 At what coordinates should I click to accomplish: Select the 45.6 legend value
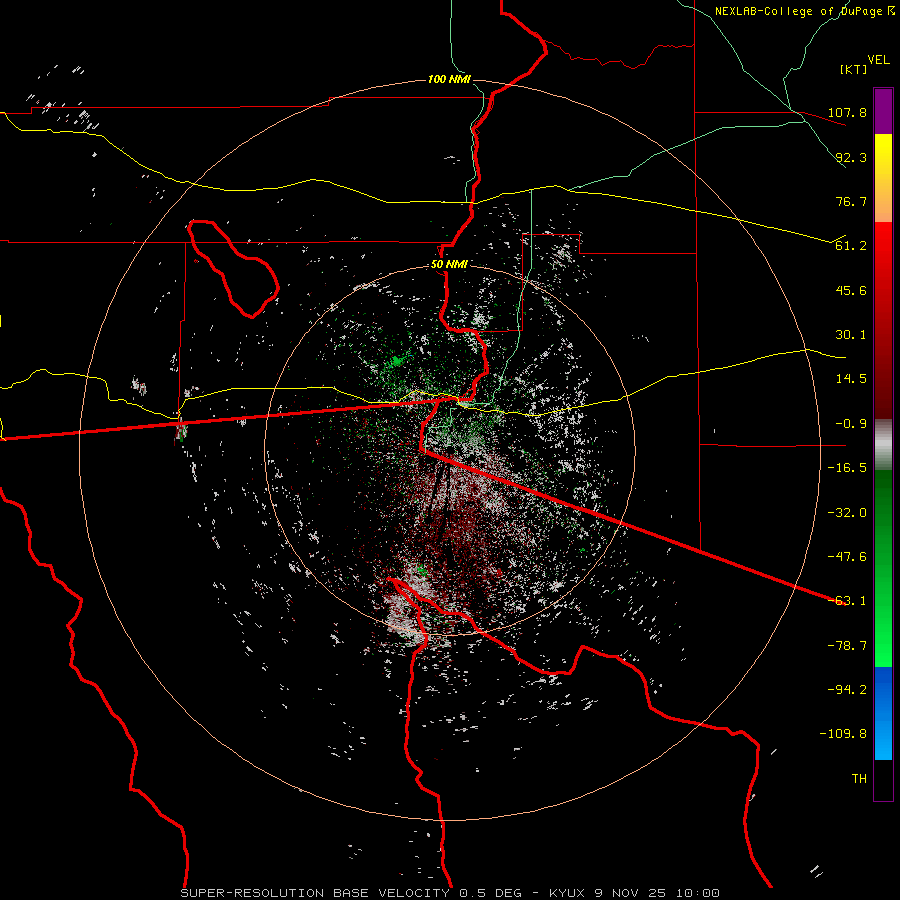850,290
